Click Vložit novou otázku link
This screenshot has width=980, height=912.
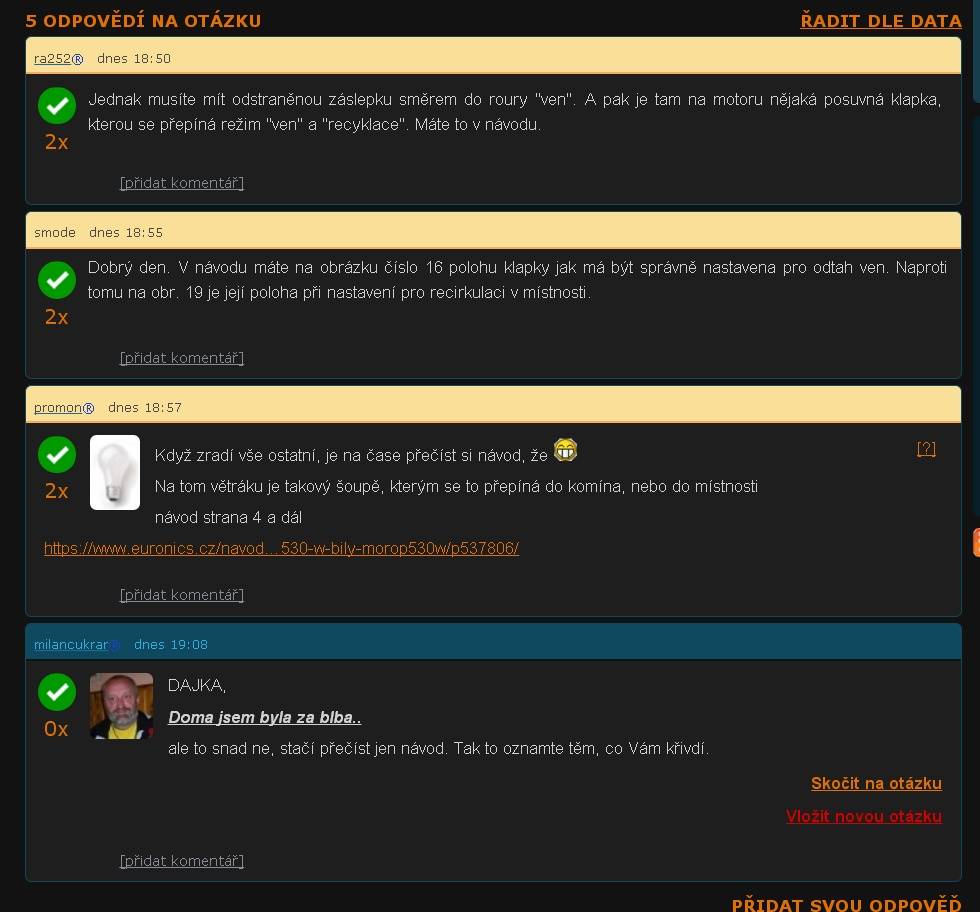[864, 816]
